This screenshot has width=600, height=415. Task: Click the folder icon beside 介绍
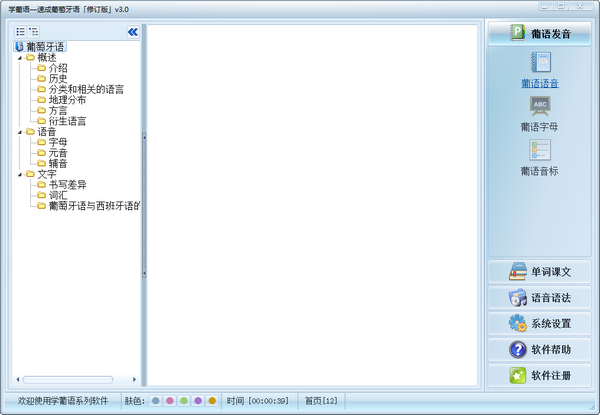tap(41, 68)
